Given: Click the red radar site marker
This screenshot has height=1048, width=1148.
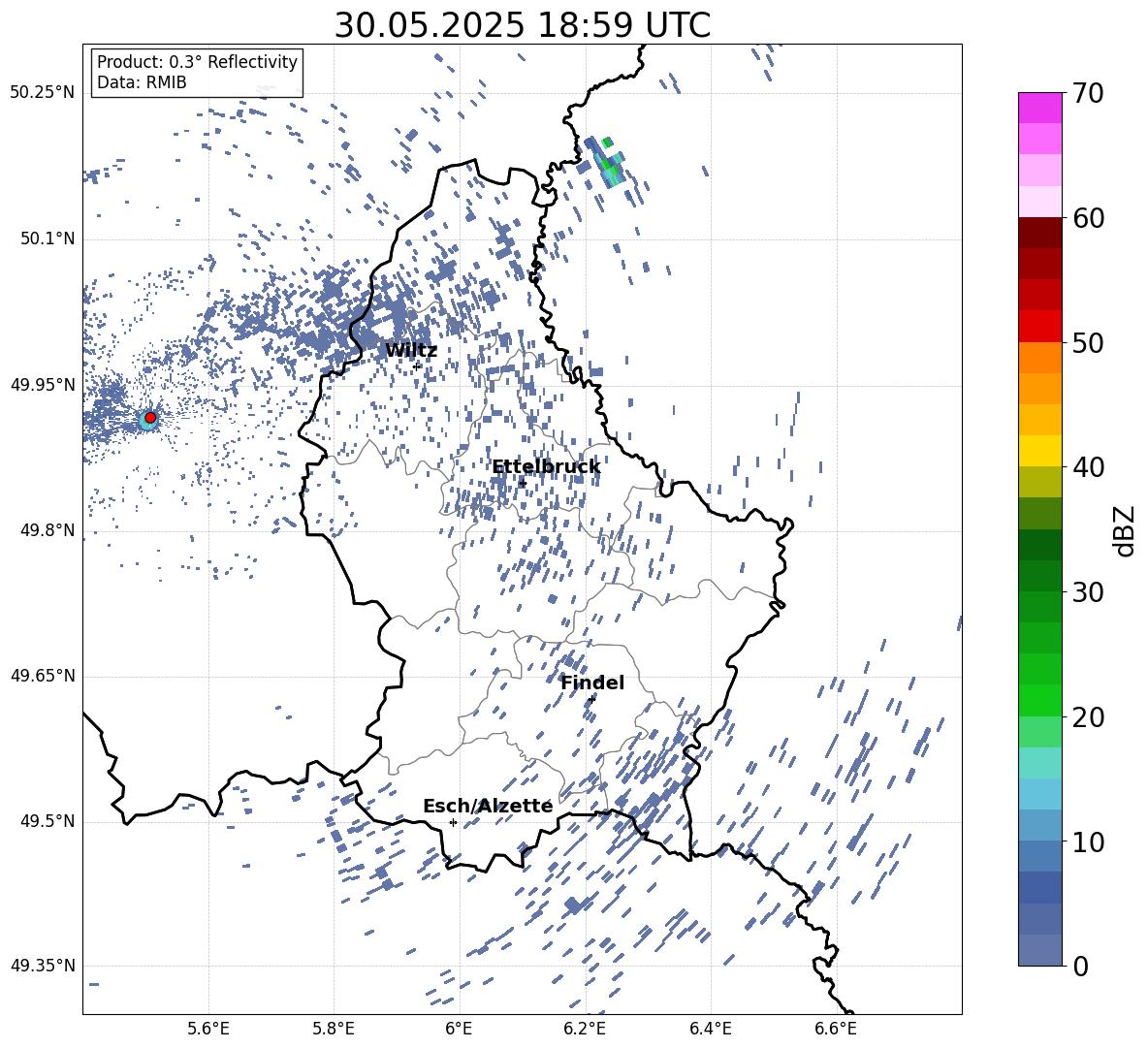Looking at the screenshot, I should click(x=150, y=418).
